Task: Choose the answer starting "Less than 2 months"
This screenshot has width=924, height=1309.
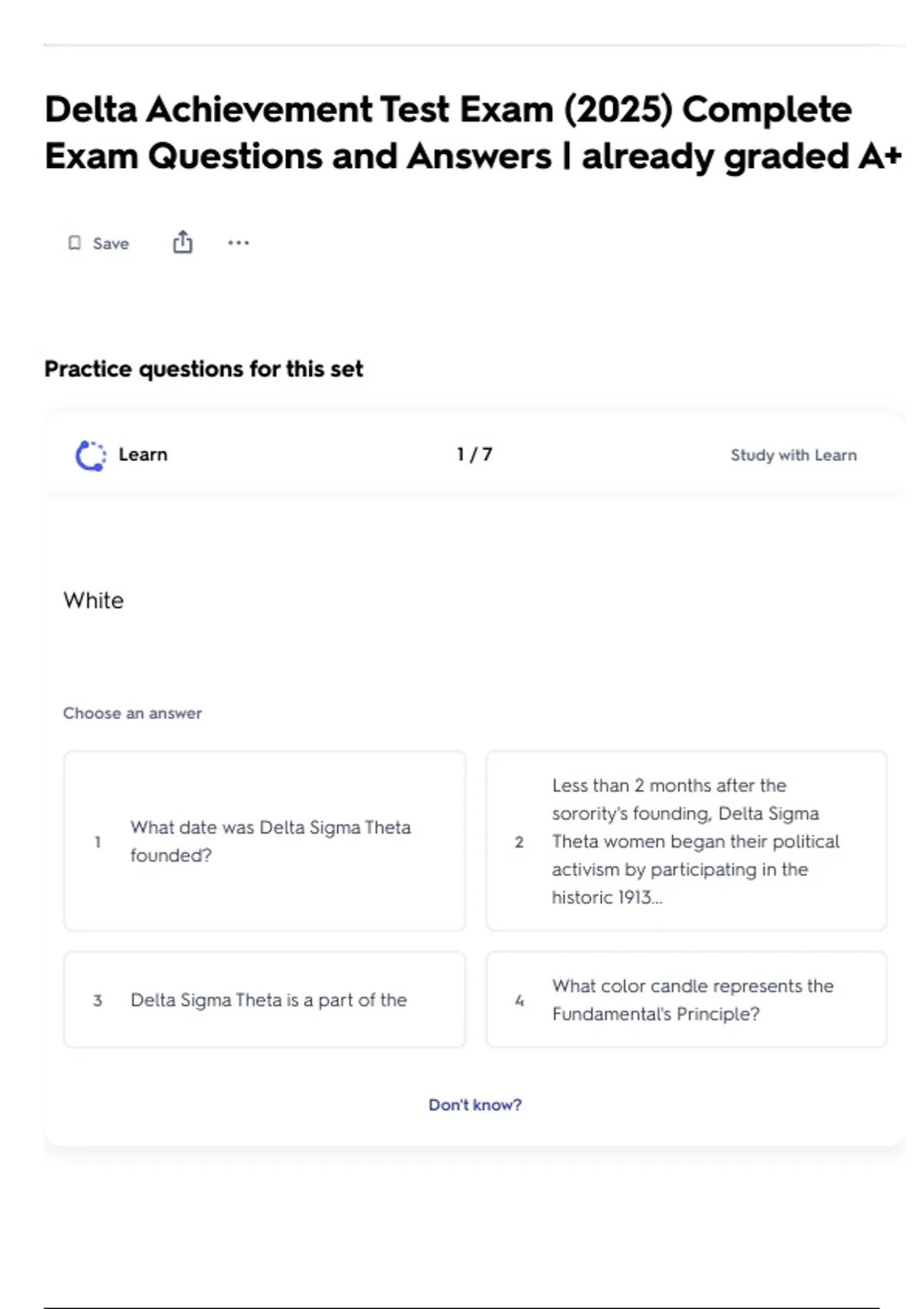Action: tap(695, 841)
